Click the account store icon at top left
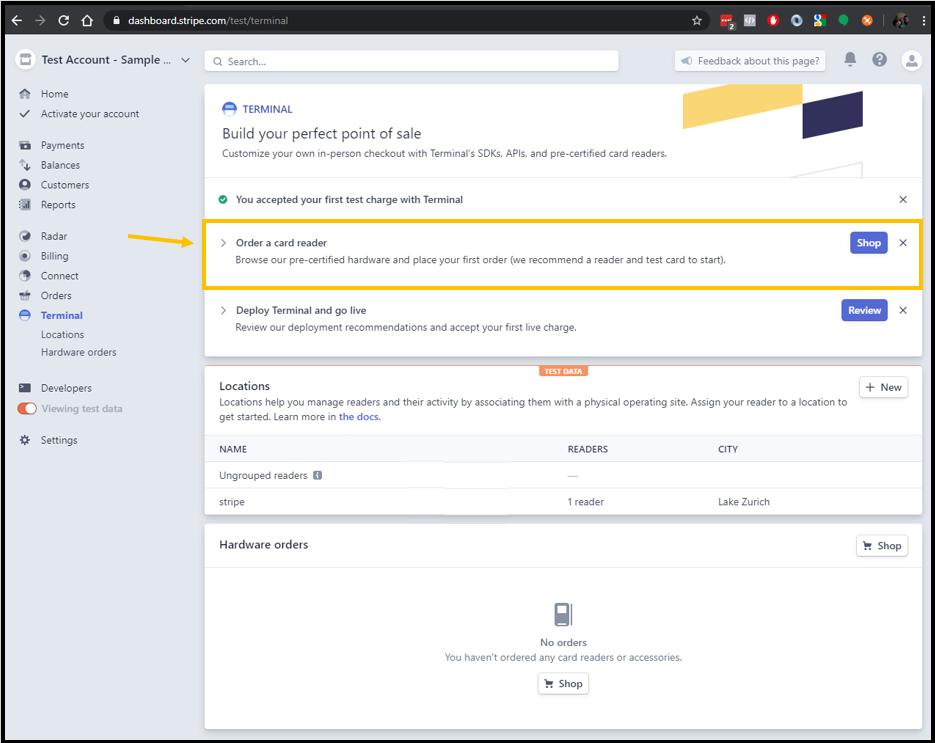 pos(25,60)
